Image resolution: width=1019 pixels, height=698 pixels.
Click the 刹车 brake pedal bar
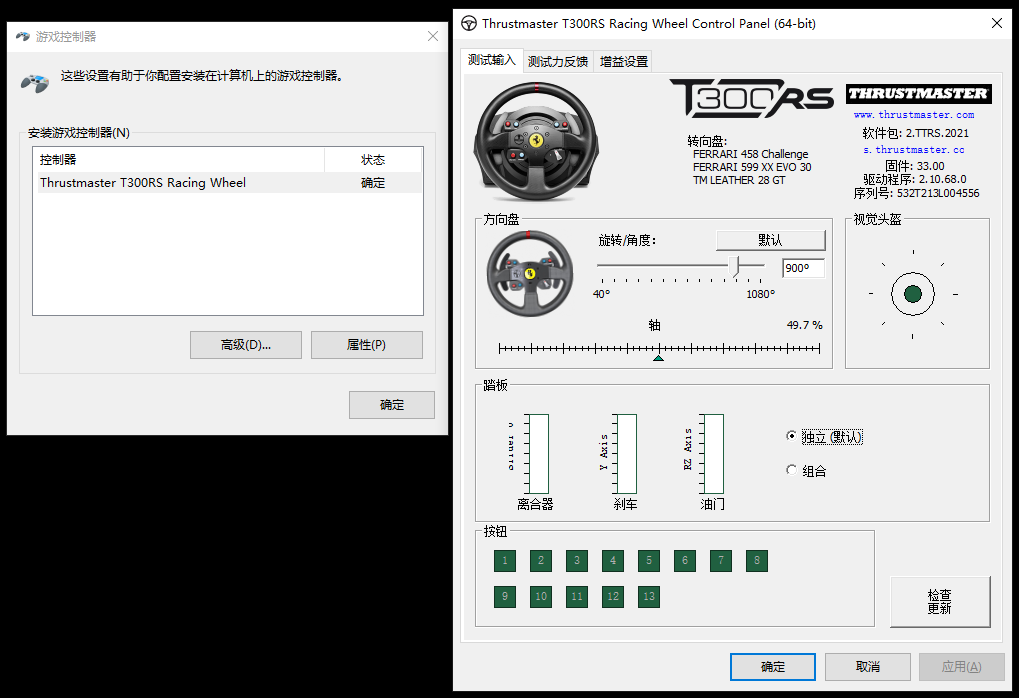(626, 454)
